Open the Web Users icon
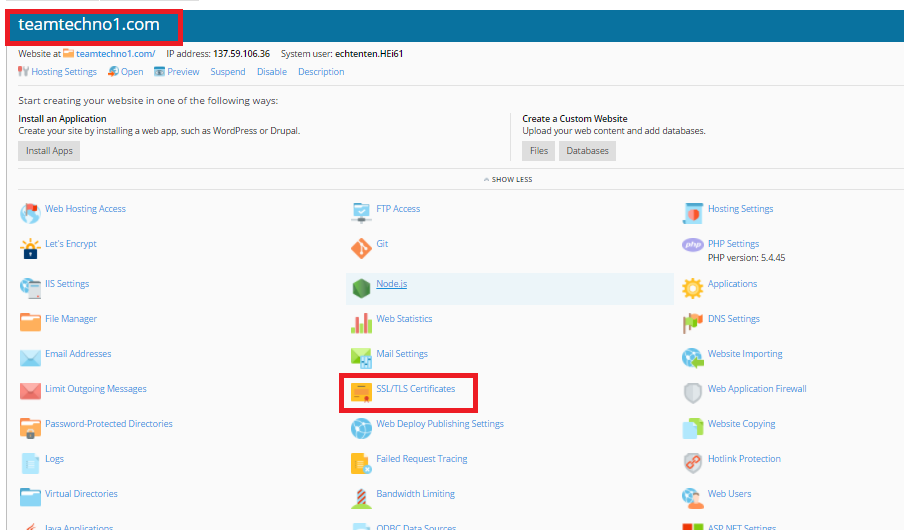This screenshot has height=530, width=904. pyautogui.click(x=693, y=498)
